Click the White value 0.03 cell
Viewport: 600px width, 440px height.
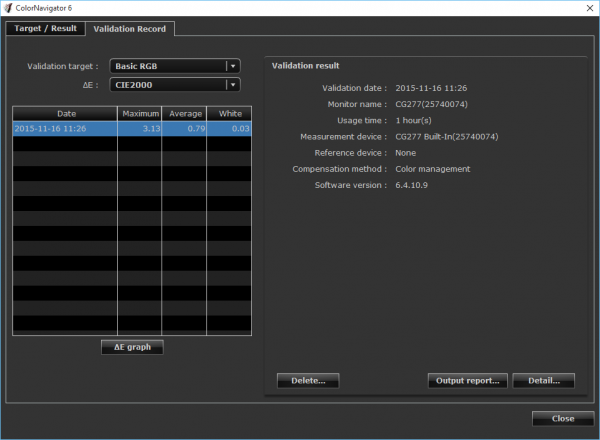[229, 129]
